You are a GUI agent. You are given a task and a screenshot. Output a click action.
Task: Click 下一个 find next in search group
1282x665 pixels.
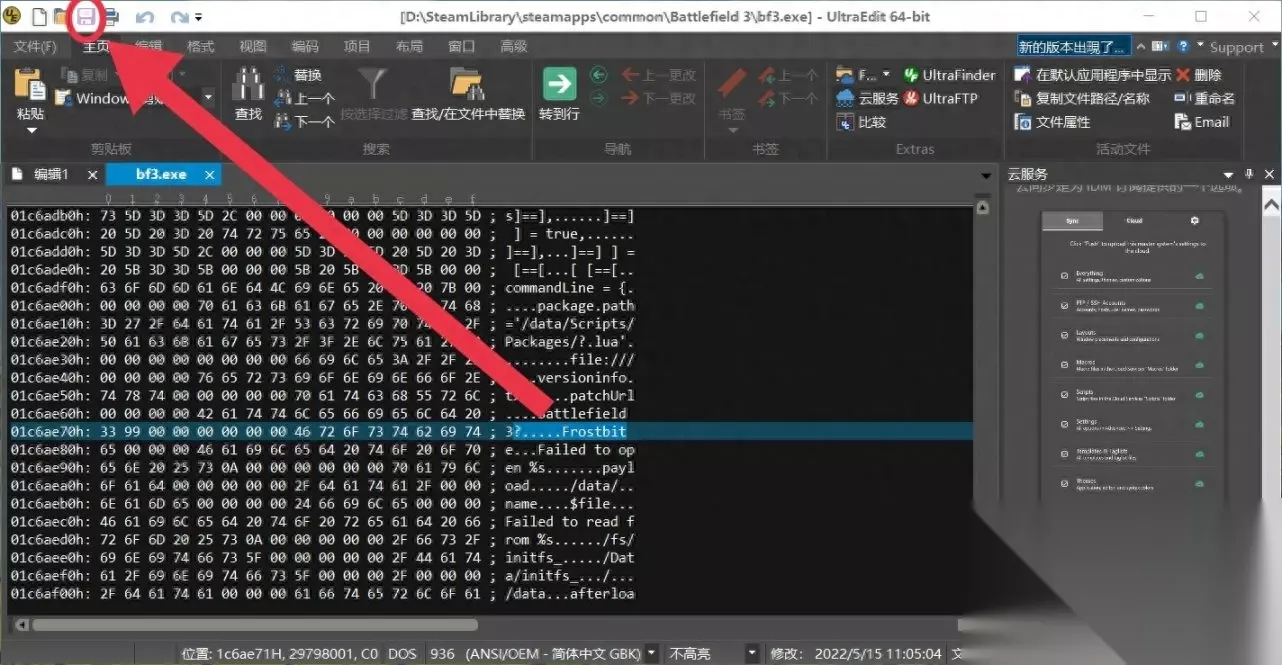pos(304,122)
